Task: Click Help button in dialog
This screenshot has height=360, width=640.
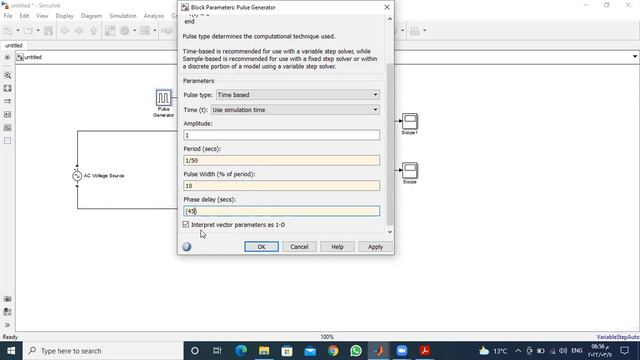Action: click(x=337, y=247)
